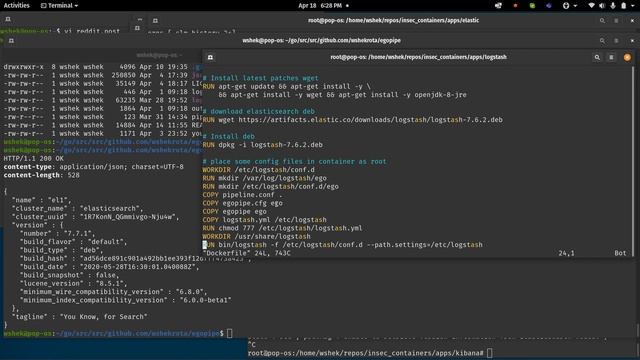
Task: Click the Wi-Fi status icon
Action: point(591,6)
